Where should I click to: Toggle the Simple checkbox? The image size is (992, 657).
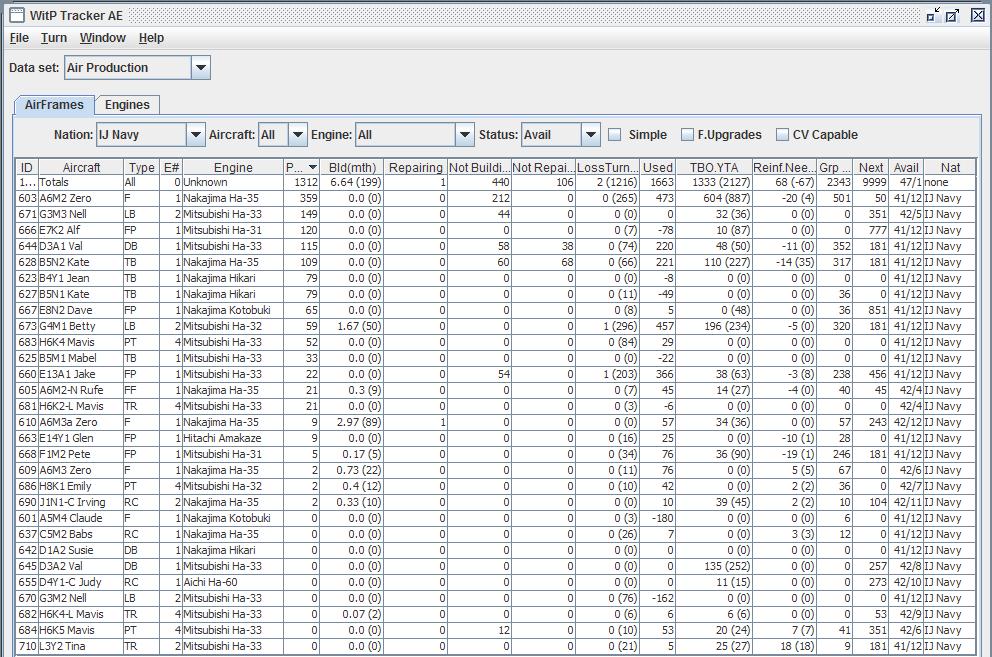pos(614,135)
